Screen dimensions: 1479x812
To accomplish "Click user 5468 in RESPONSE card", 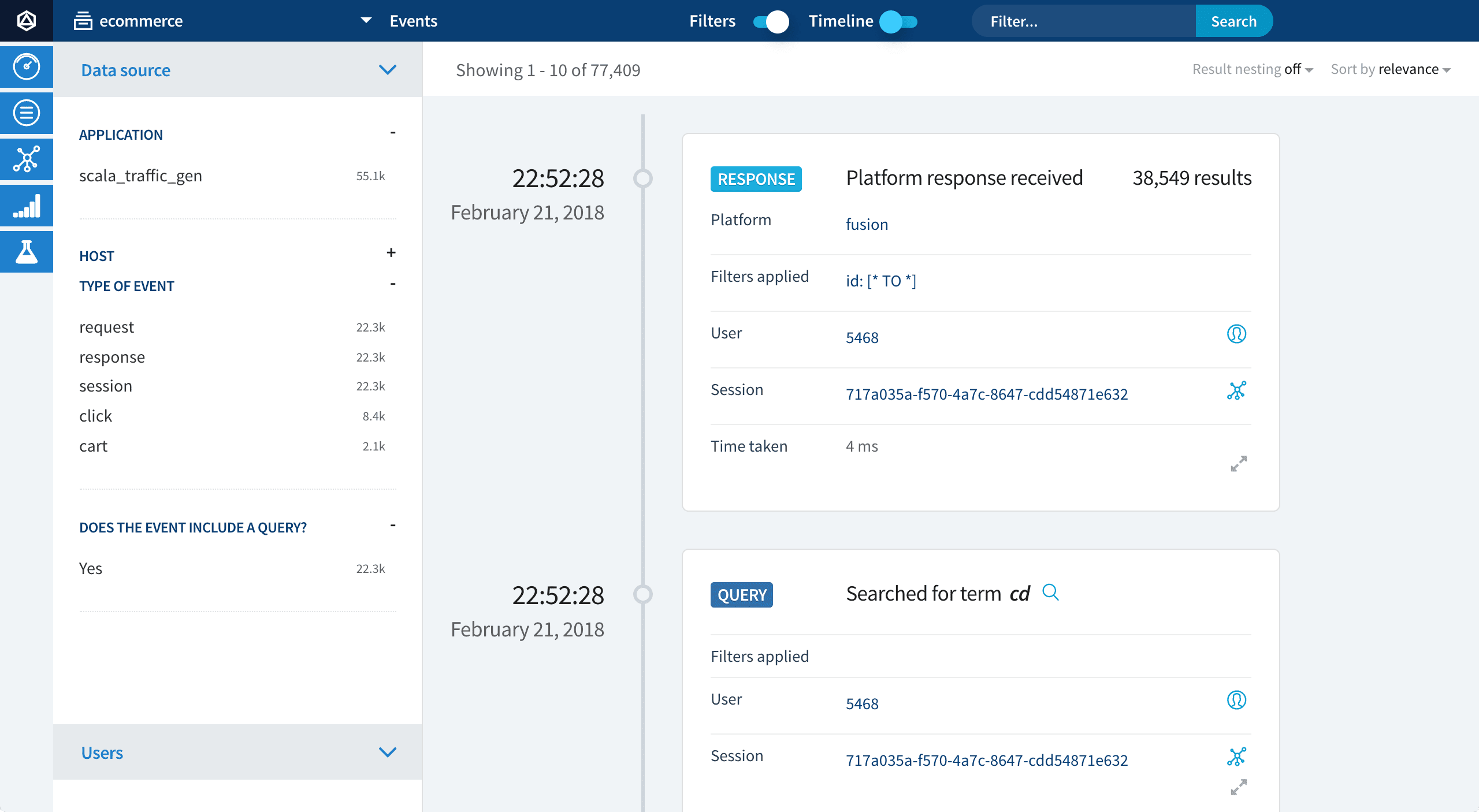I will point(862,337).
